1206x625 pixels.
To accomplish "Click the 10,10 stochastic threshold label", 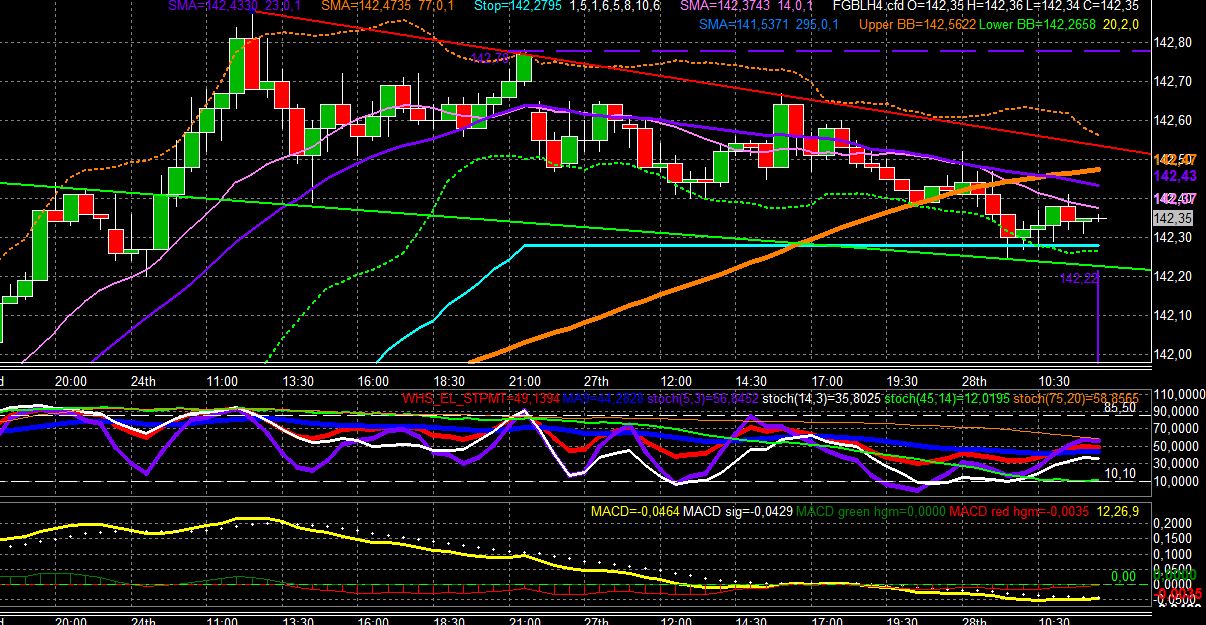I will pyautogui.click(x=1119, y=473).
